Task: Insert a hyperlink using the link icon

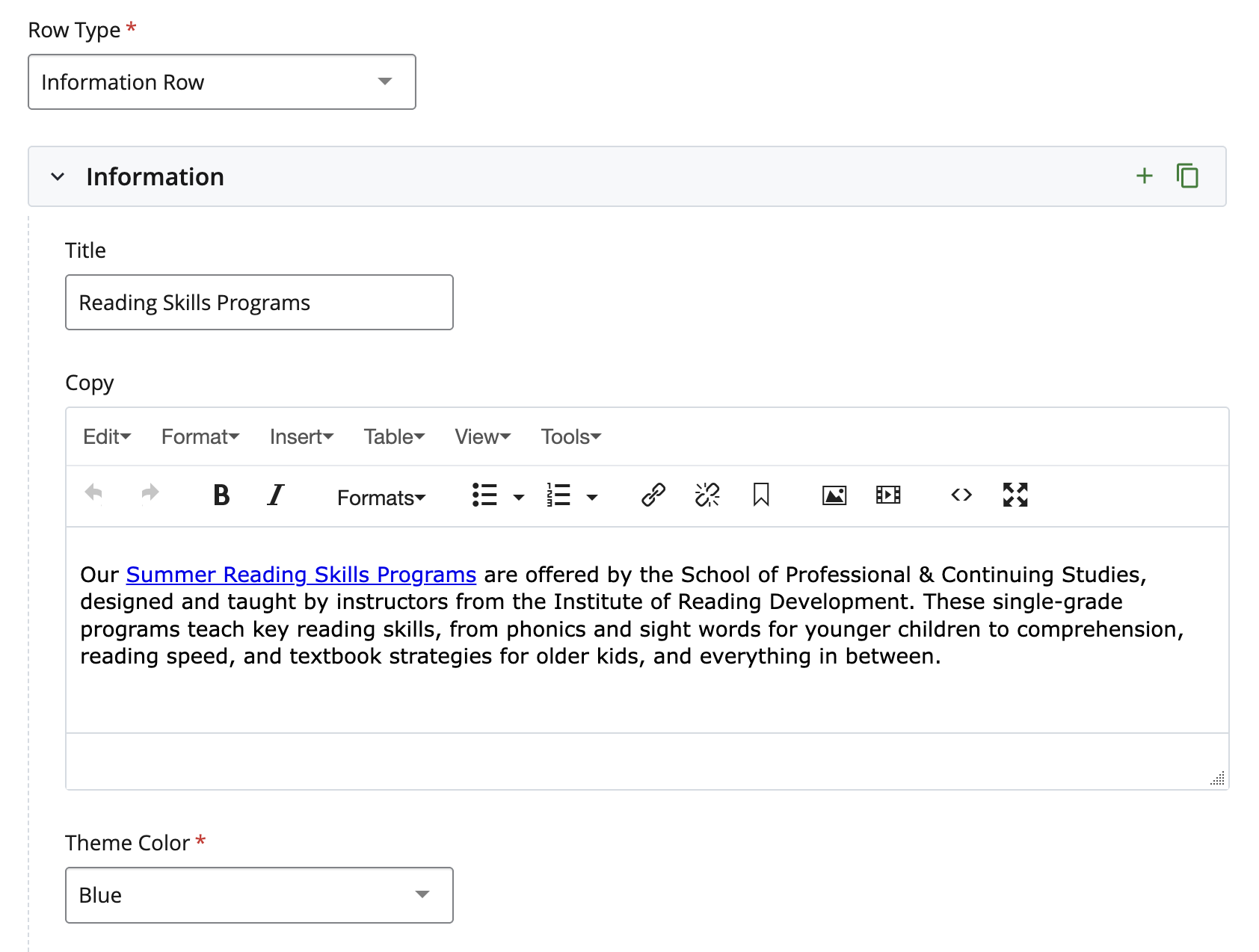Action: (653, 494)
